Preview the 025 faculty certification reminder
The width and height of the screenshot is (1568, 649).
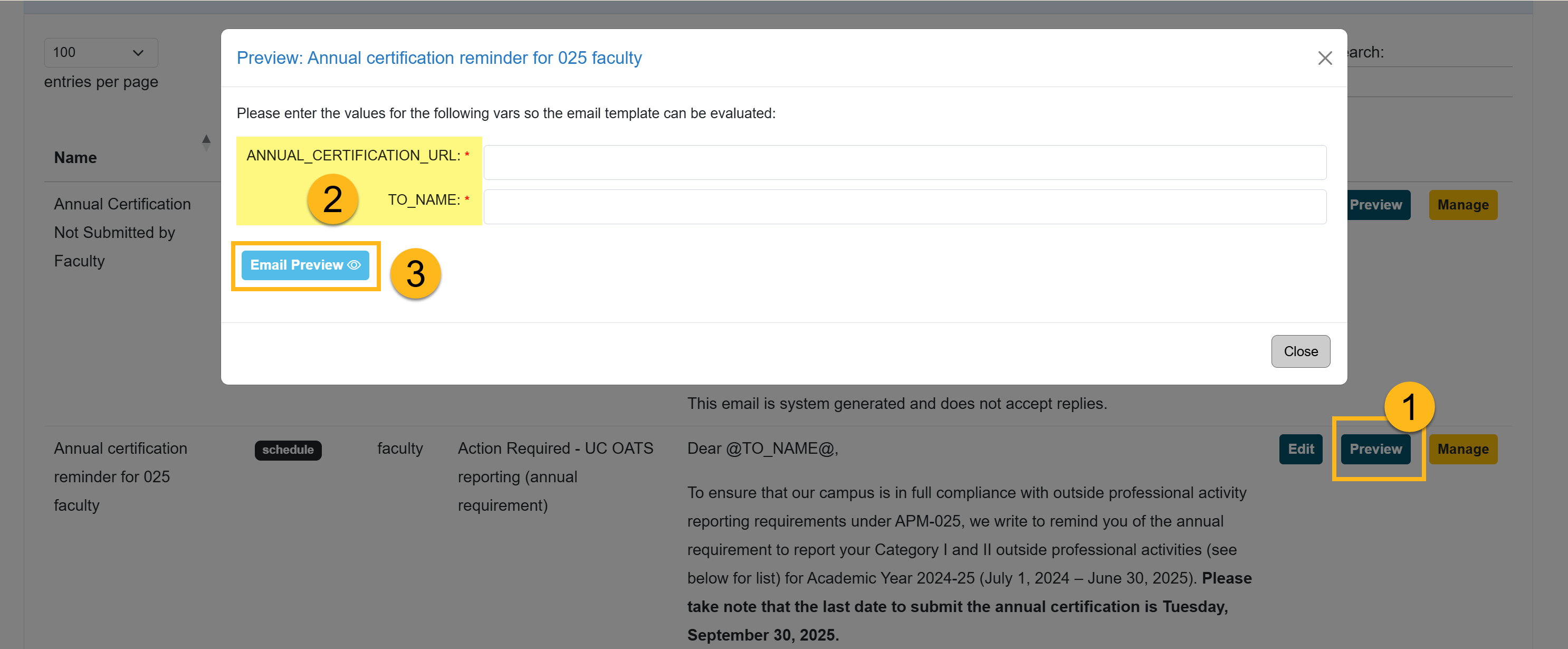(x=1375, y=450)
